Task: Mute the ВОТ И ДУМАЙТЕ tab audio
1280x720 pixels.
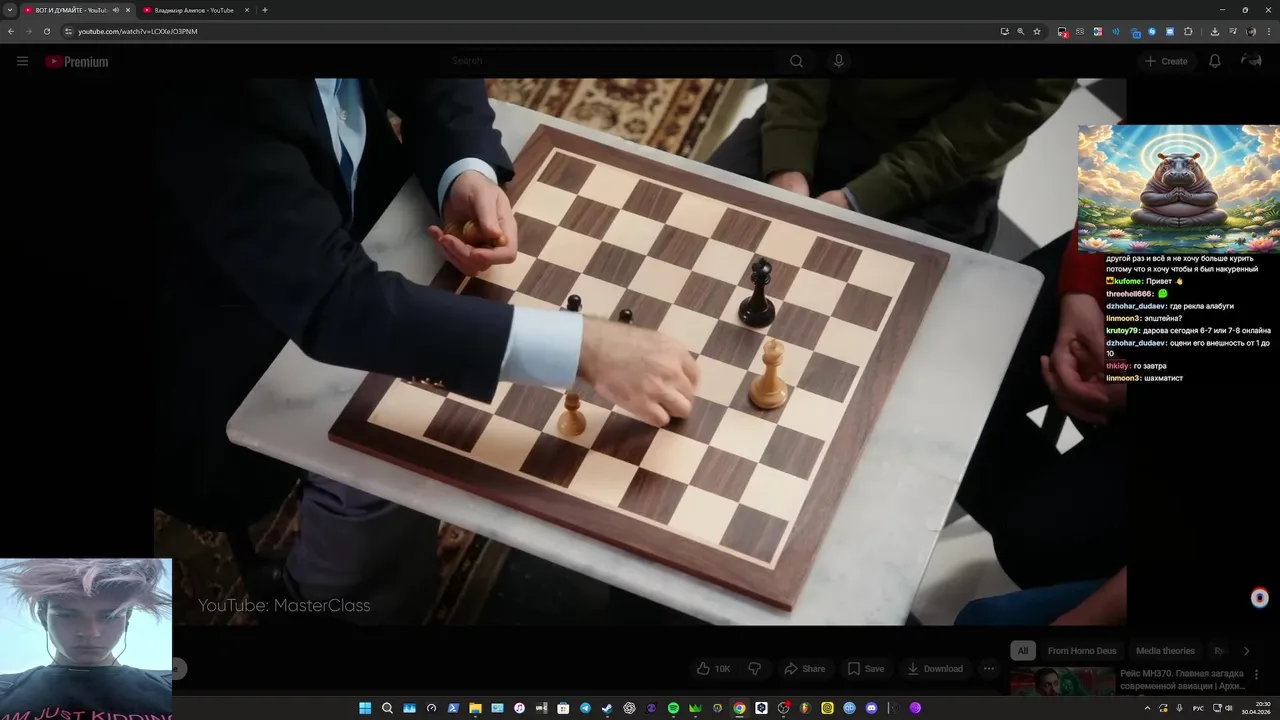Action: click(x=116, y=10)
